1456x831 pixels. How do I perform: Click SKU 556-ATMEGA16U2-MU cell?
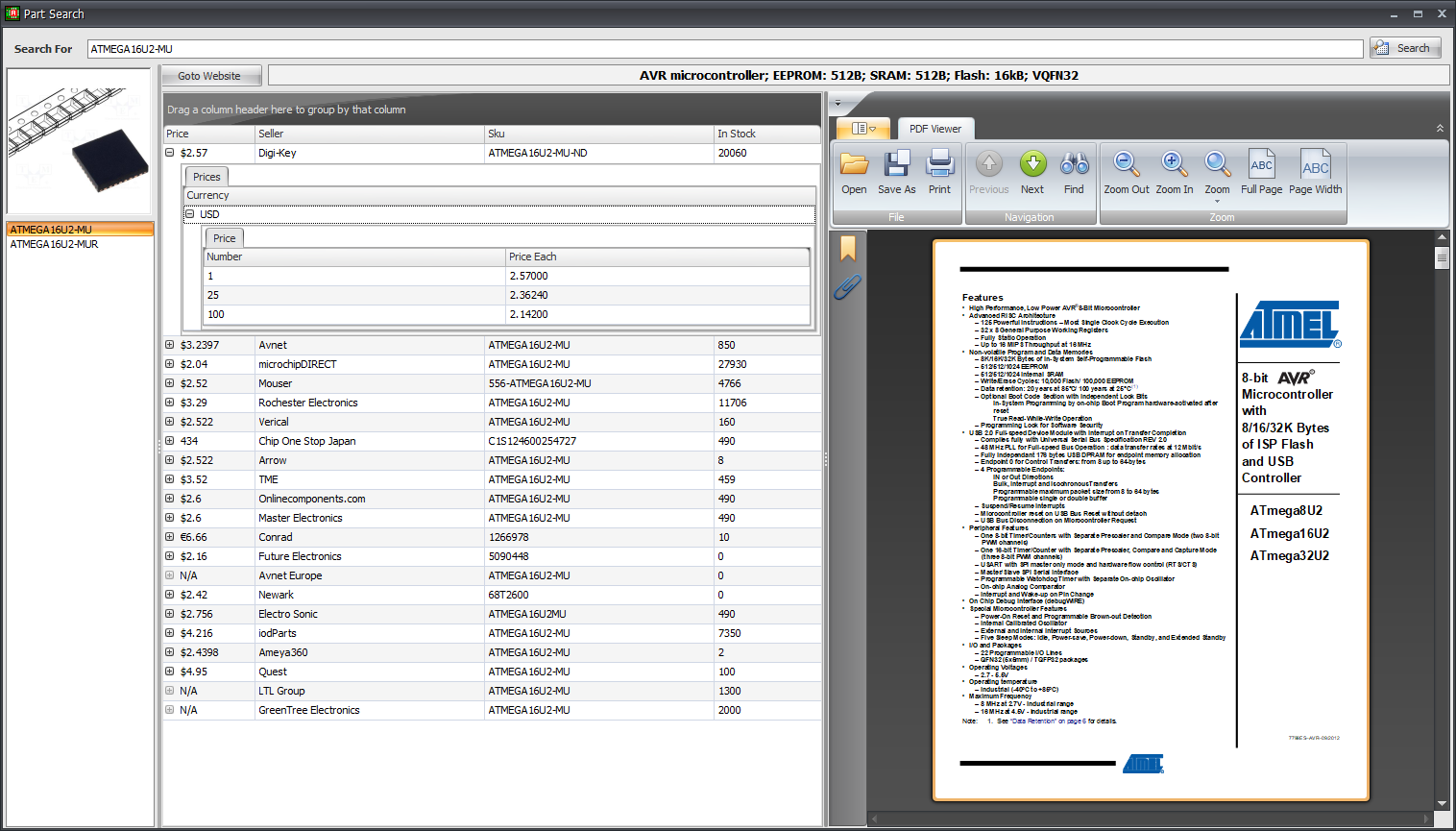click(x=599, y=383)
